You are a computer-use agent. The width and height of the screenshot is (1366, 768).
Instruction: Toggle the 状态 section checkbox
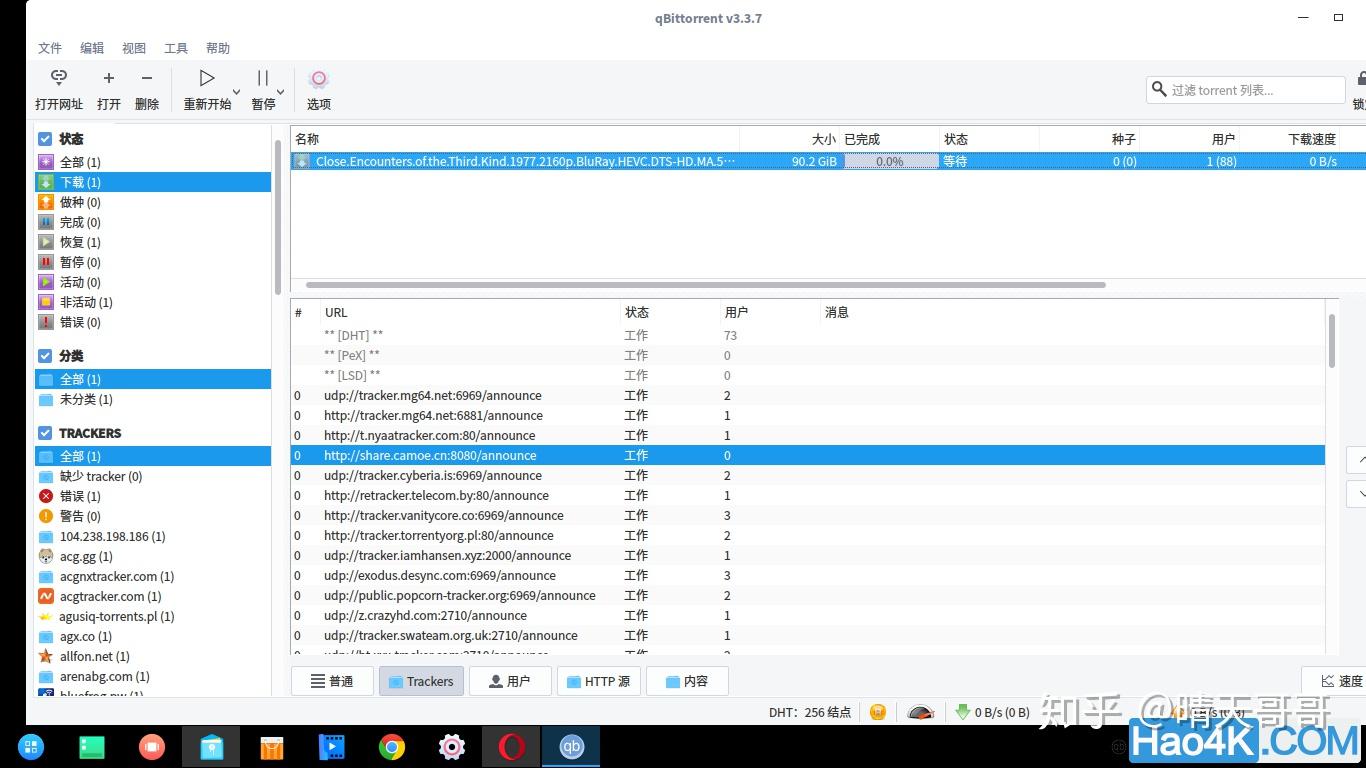(x=45, y=139)
